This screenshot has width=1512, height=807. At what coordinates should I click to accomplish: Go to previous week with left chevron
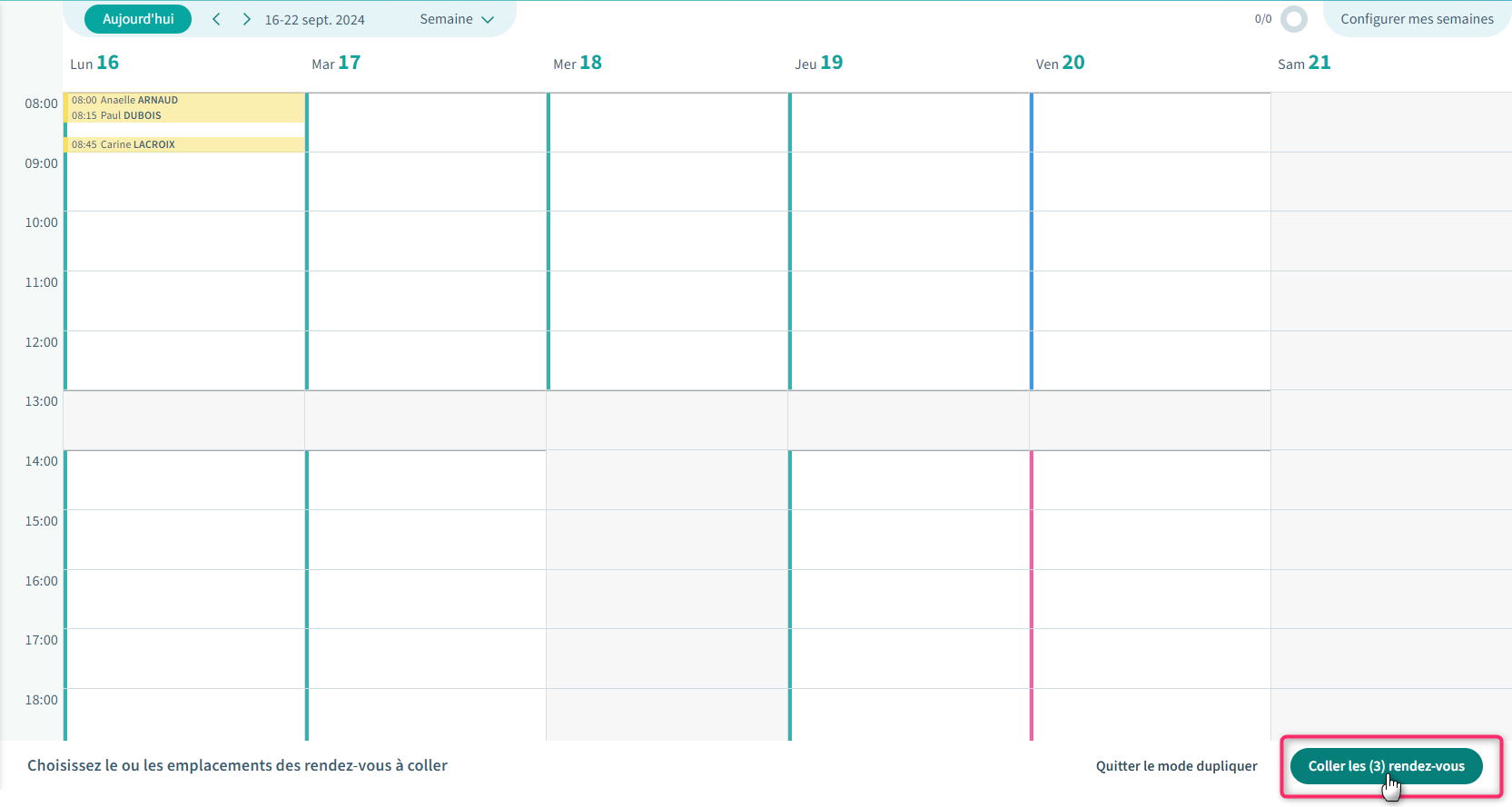click(216, 19)
